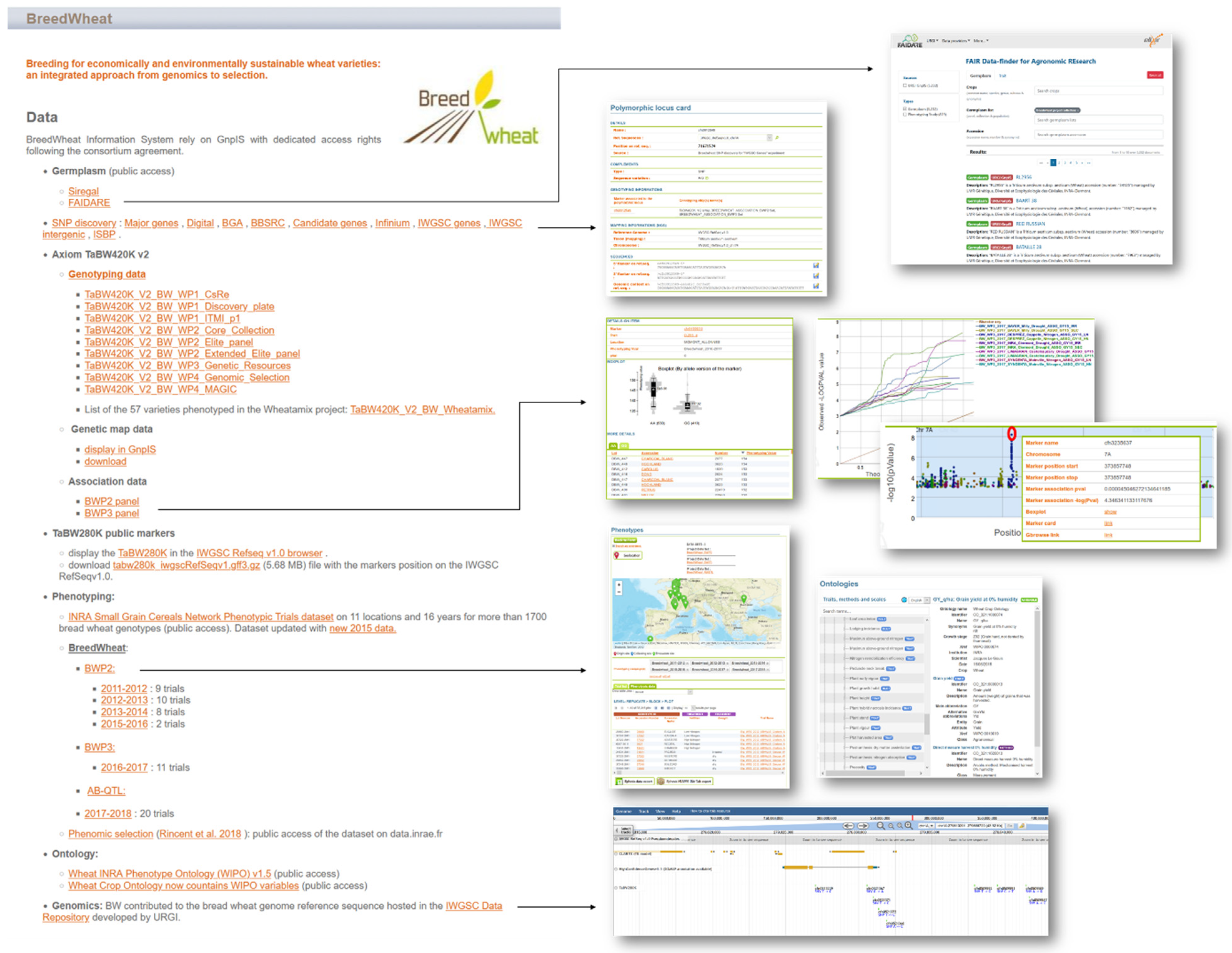Click the large zoom-out magnifier in genome browser
1232x953 pixels.
[x=881, y=826]
